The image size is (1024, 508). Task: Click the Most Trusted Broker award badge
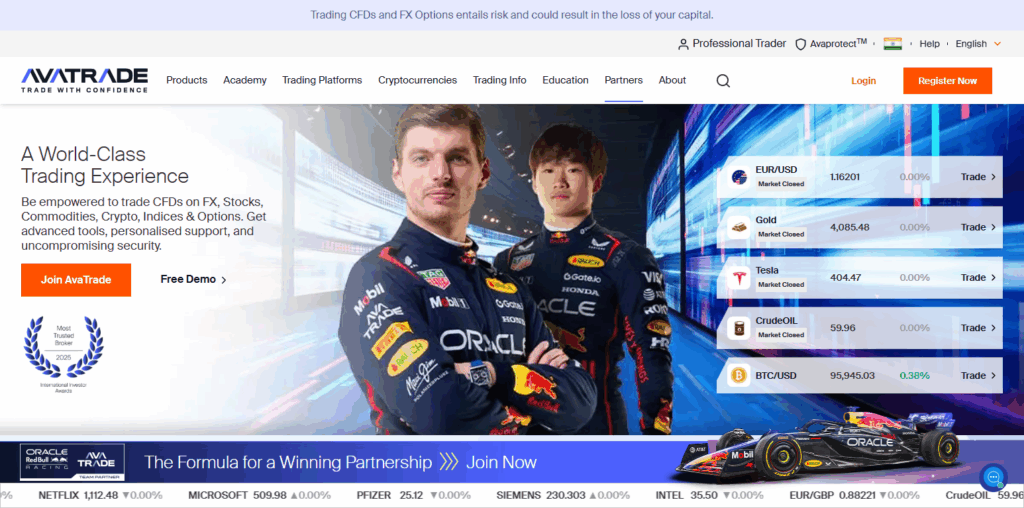[64, 352]
